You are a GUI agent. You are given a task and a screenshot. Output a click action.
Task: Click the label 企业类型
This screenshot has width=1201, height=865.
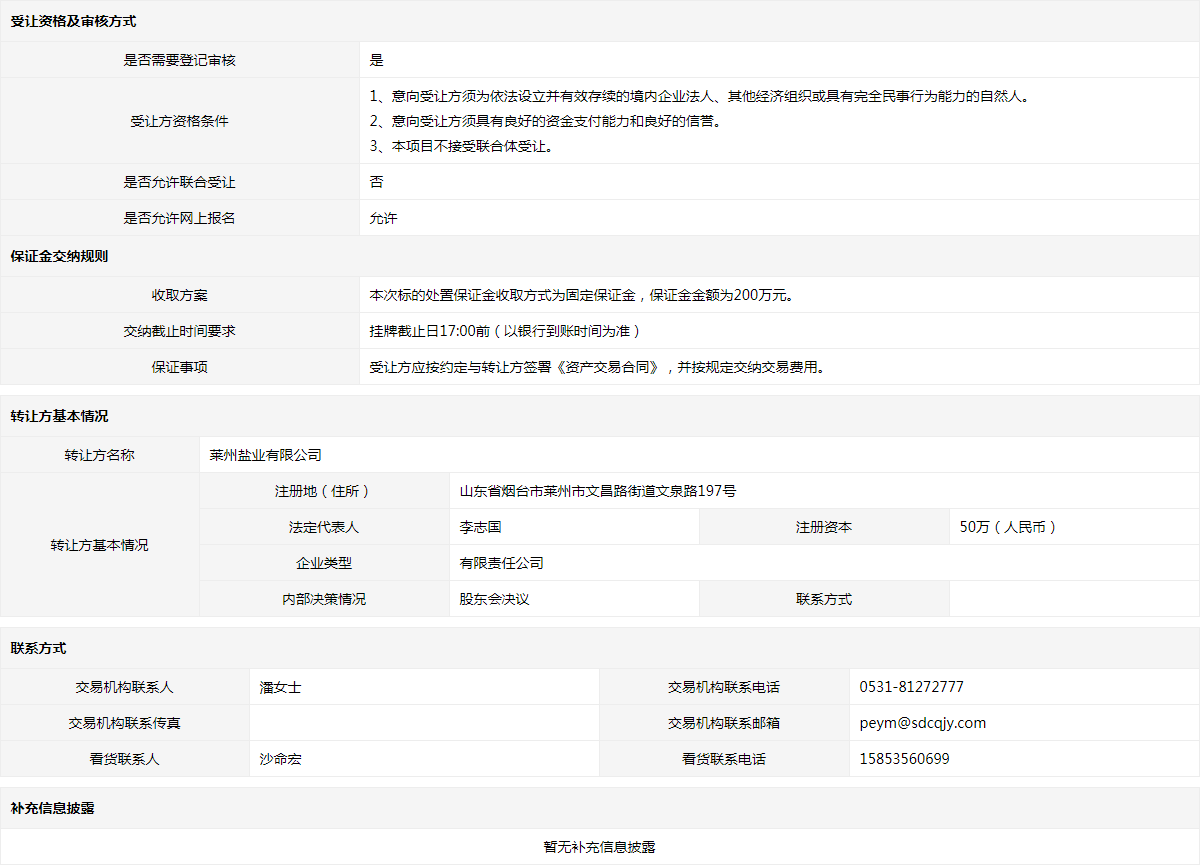324,563
